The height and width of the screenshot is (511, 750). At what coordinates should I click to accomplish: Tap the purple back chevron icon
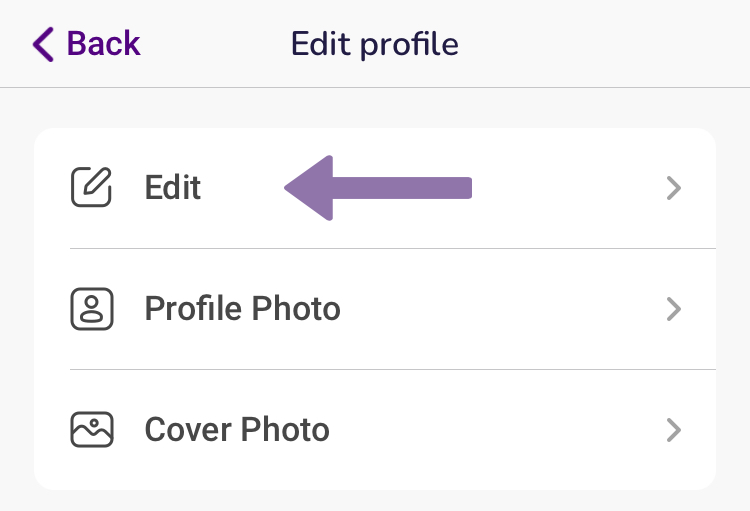43,44
